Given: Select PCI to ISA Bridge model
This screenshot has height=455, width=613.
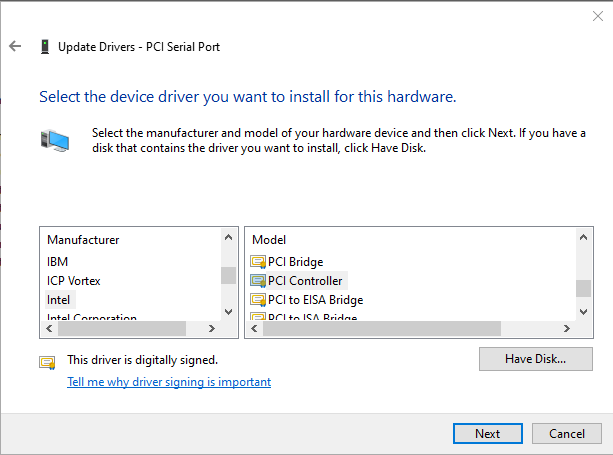Looking at the screenshot, I should pos(312,317).
